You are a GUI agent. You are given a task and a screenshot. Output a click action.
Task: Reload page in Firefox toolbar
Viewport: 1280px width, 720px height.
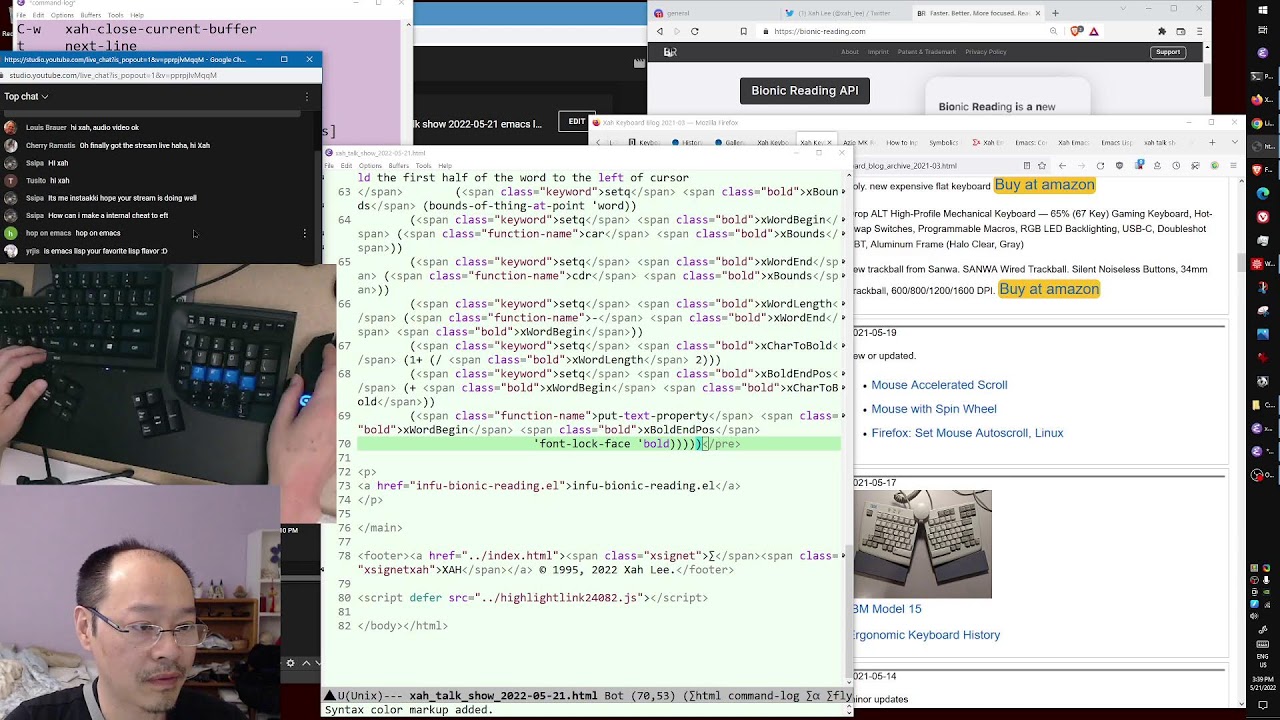[x=1100, y=166]
